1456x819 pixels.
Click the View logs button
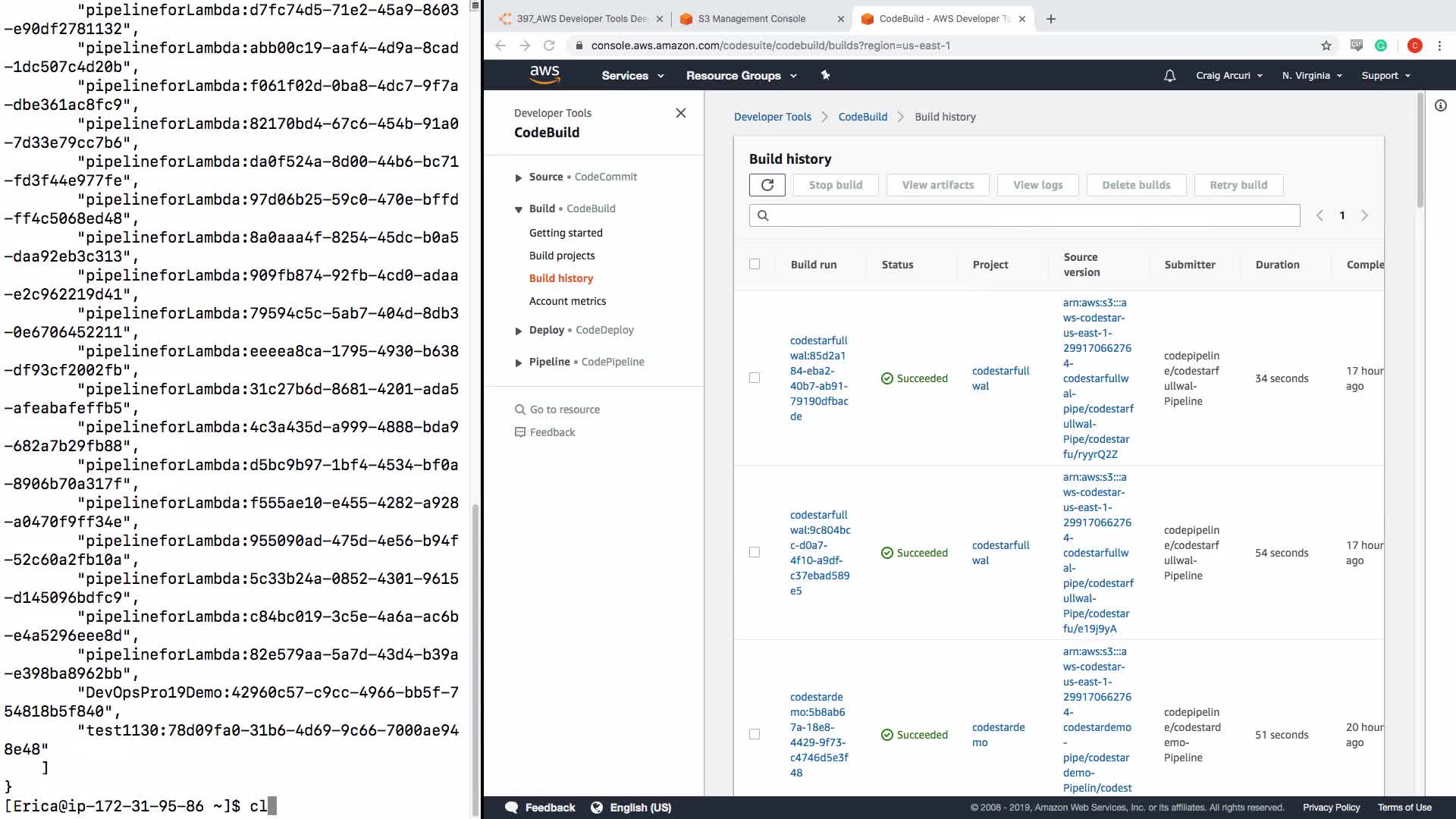(x=1037, y=185)
